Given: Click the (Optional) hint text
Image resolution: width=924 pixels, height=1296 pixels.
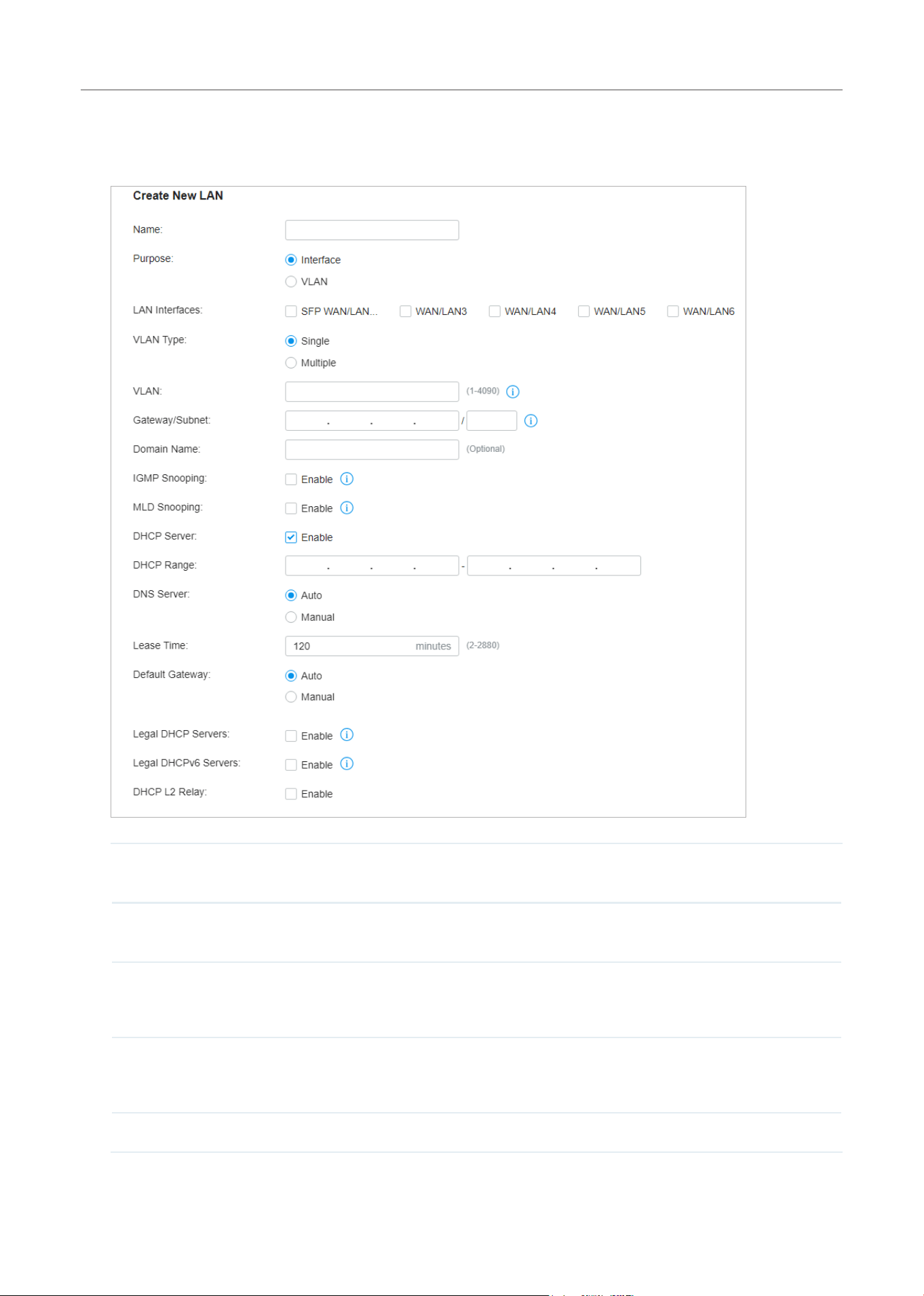Looking at the screenshot, I should coord(486,449).
